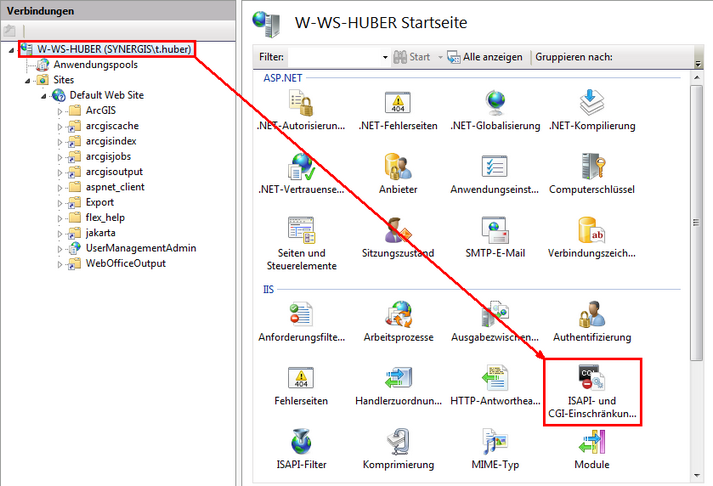Screen dimensions: 713x486
Task: Open IIS Fehlerseiten feature
Action: click(301, 385)
